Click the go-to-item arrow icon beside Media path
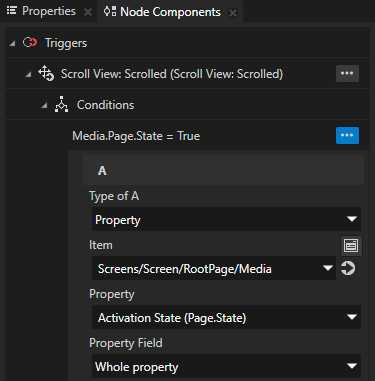 click(x=348, y=268)
